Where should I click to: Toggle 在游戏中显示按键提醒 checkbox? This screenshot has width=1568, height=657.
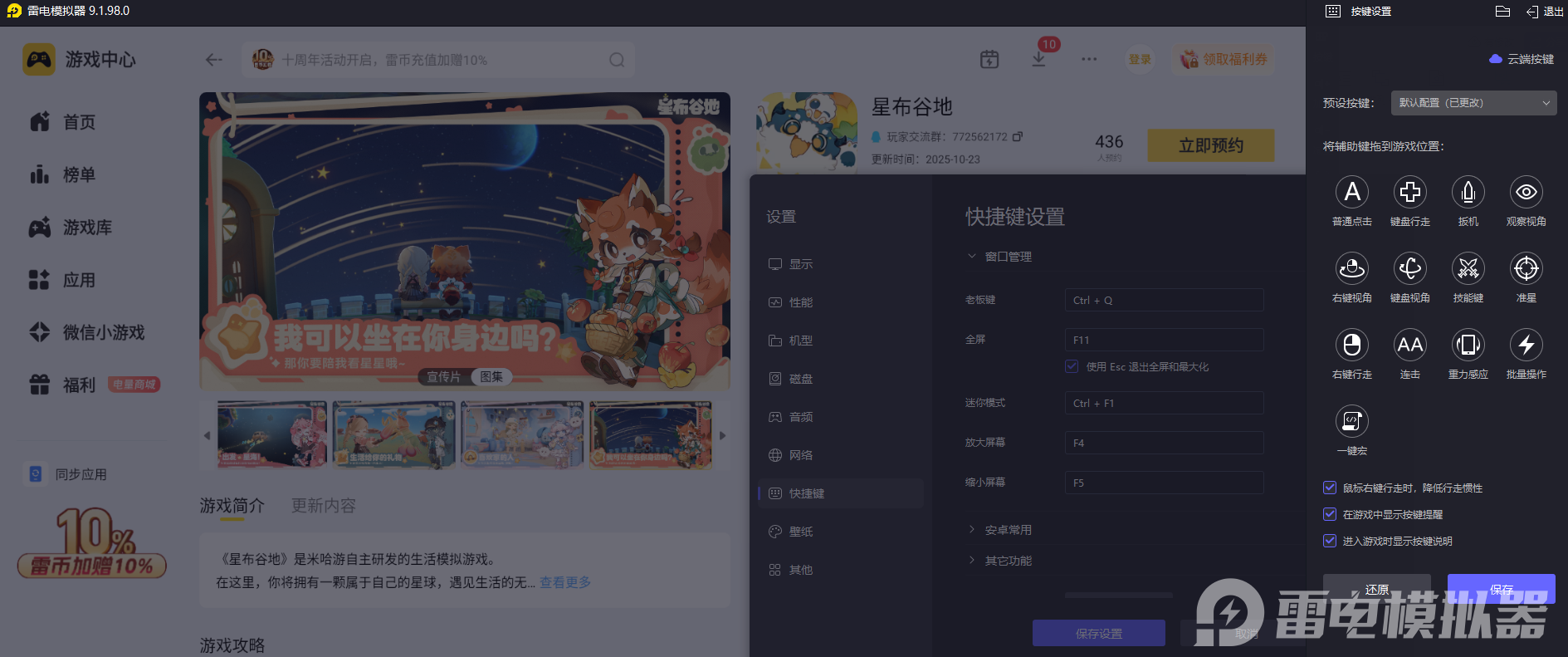(1330, 514)
